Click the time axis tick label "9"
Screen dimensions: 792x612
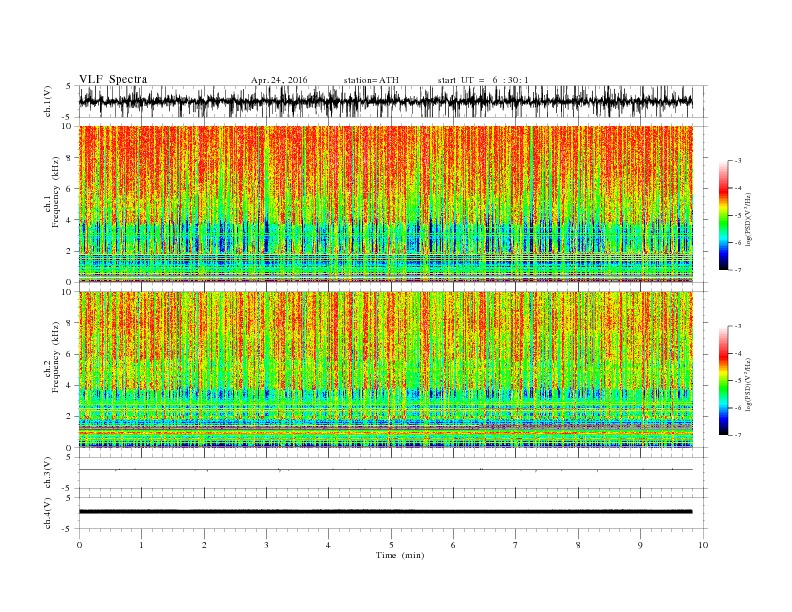pos(640,545)
